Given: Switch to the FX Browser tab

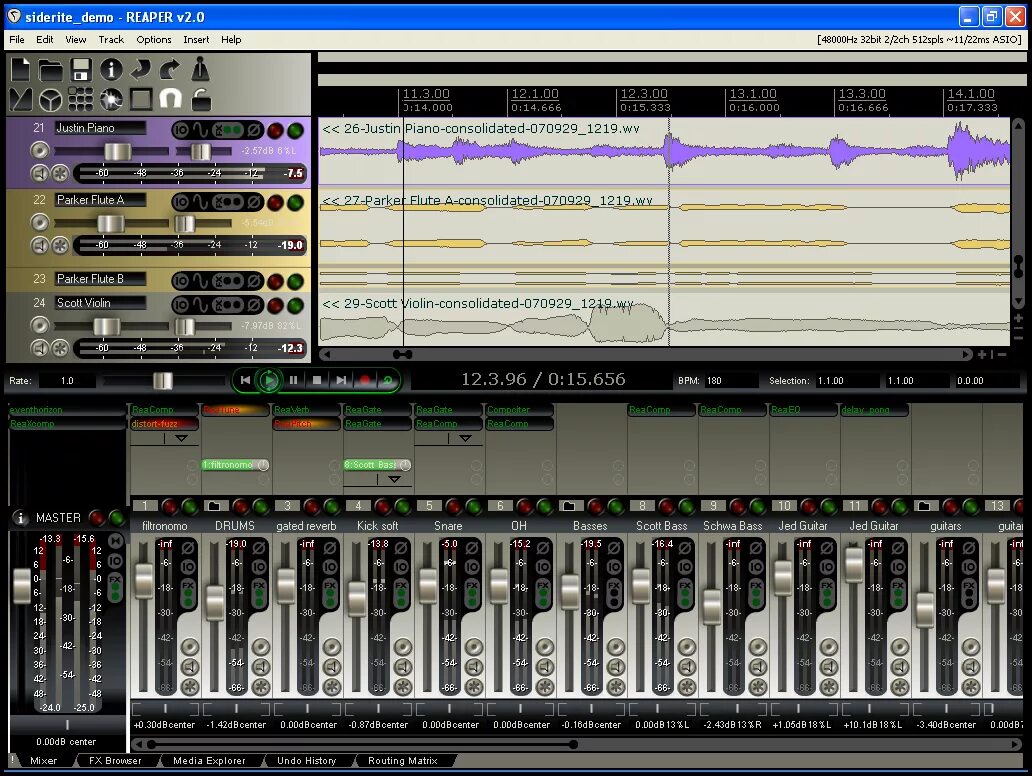Looking at the screenshot, I should click(x=115, y=761).
